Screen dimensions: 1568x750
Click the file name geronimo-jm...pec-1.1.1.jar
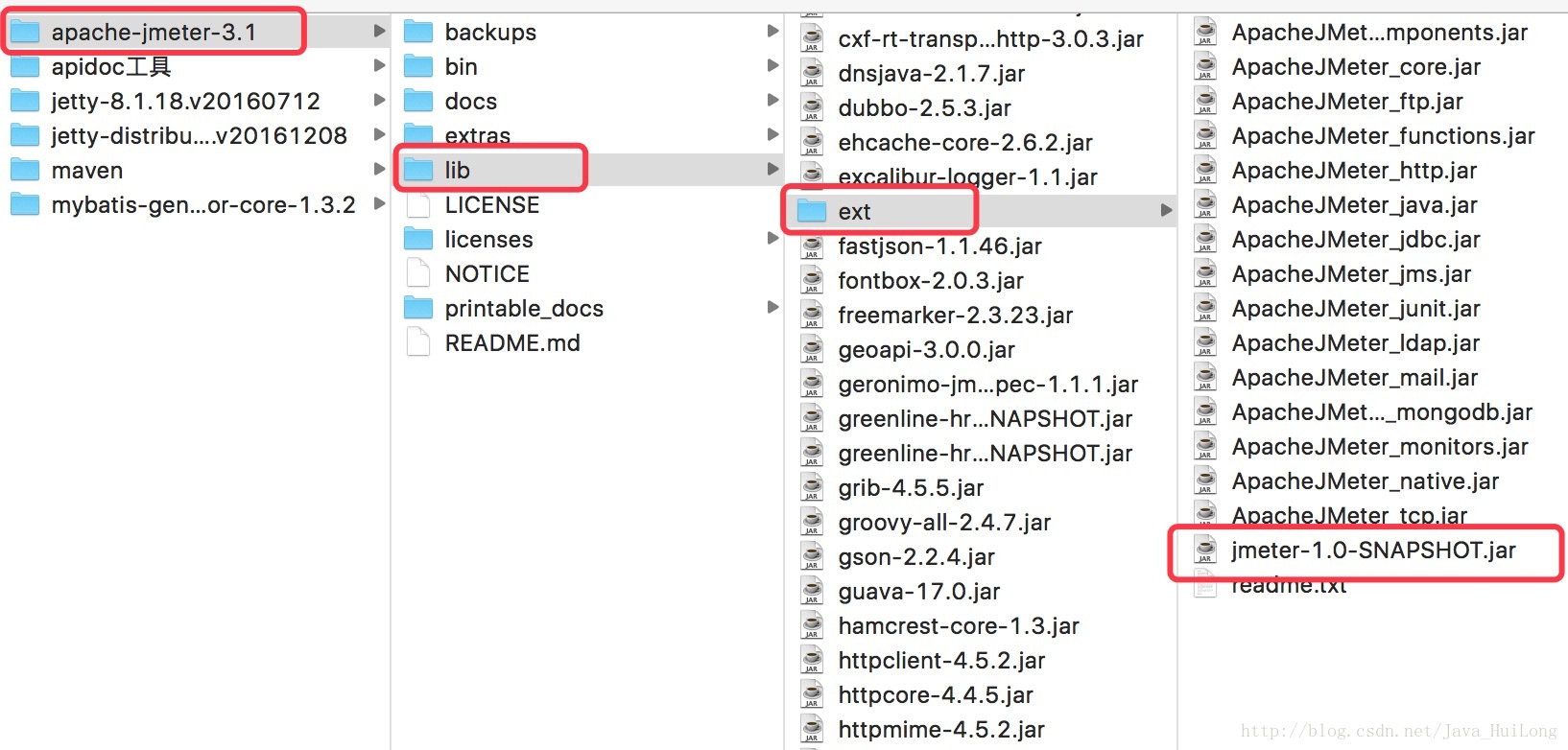pyautogui.click(x=987, y=385)
